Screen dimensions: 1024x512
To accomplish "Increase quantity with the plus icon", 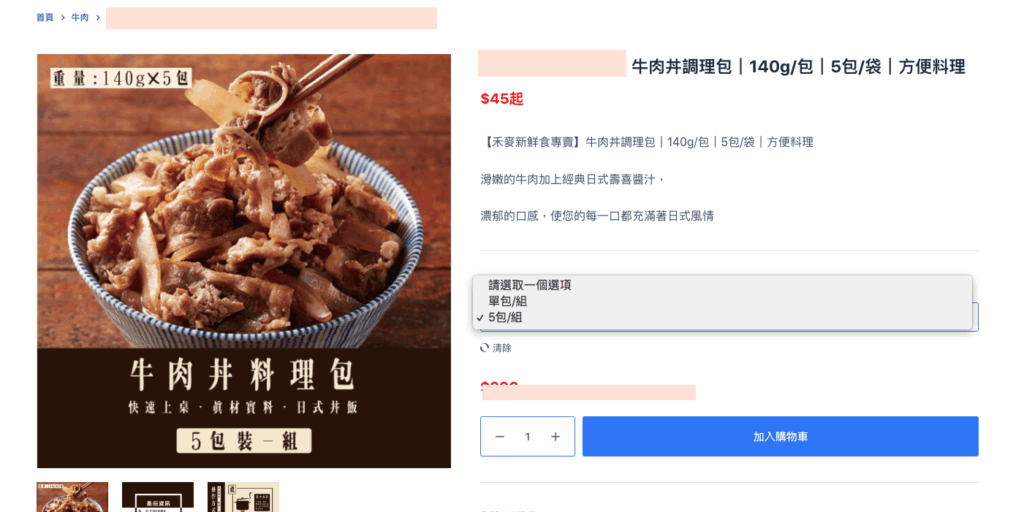I will (556, 436).
